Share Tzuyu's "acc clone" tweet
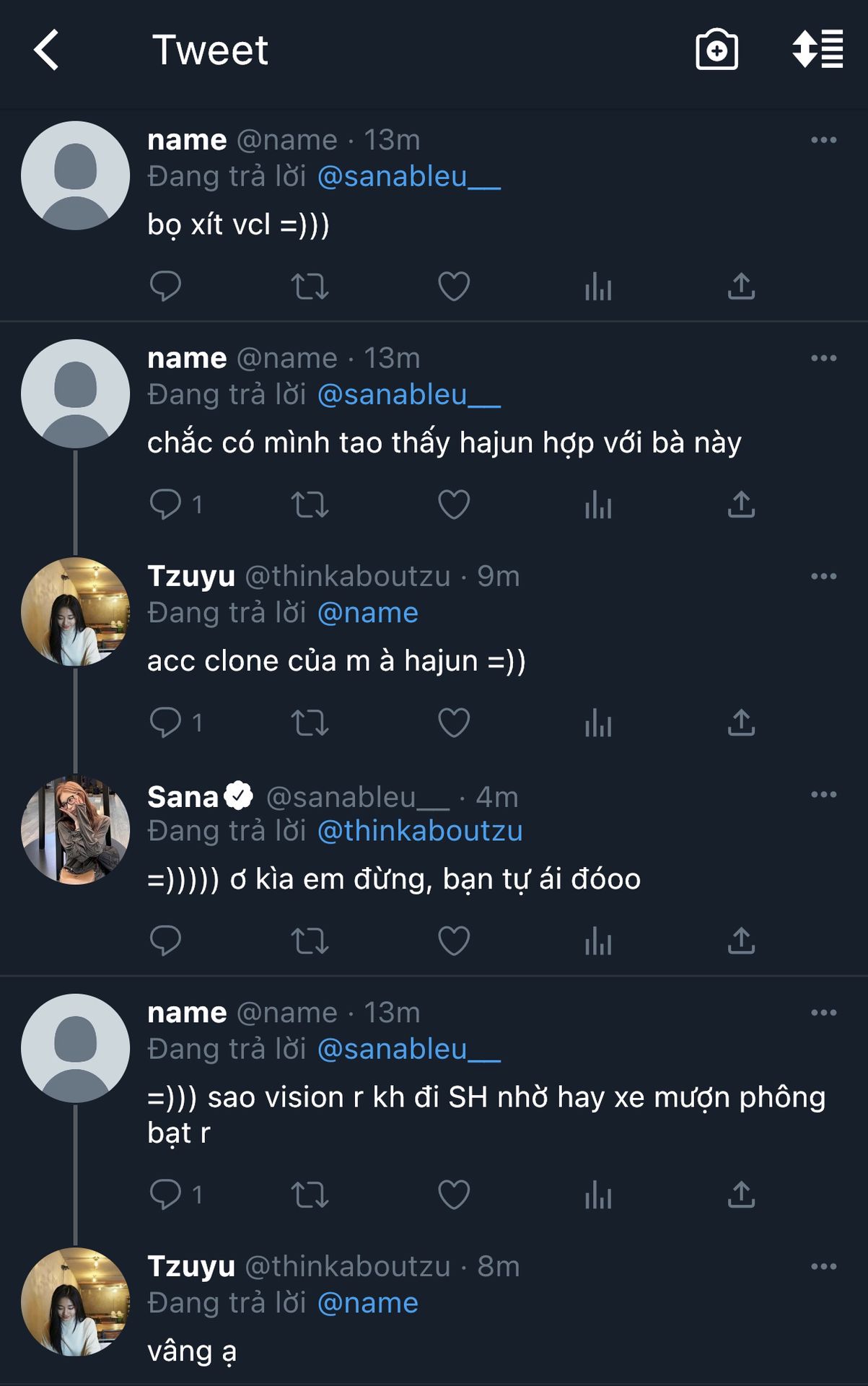Screen dimensions: 868x1386 coord(741,723)
